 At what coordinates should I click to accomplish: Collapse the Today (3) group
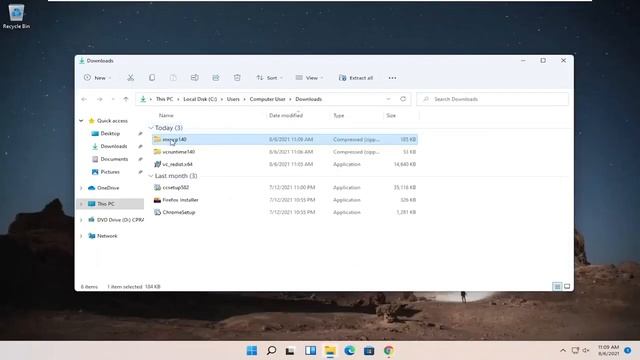pyautogui.click(x=151, y=128)
